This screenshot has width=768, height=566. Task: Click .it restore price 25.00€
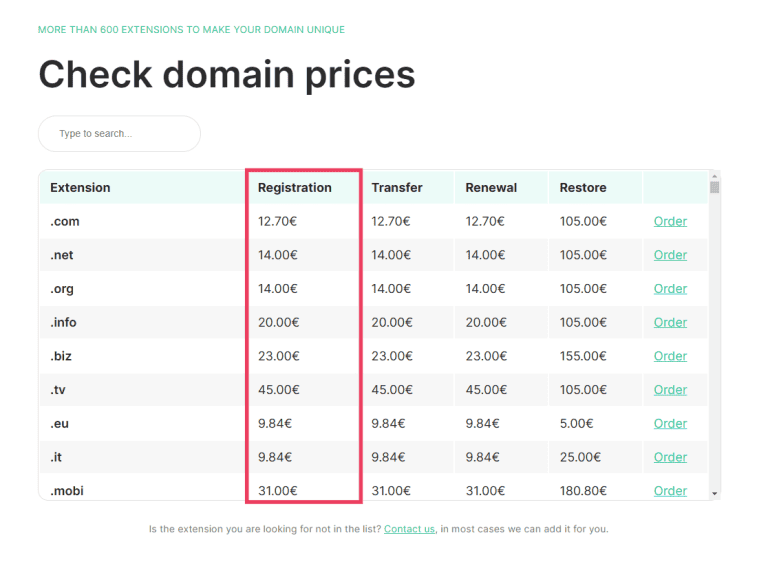[x=580, y=457]
